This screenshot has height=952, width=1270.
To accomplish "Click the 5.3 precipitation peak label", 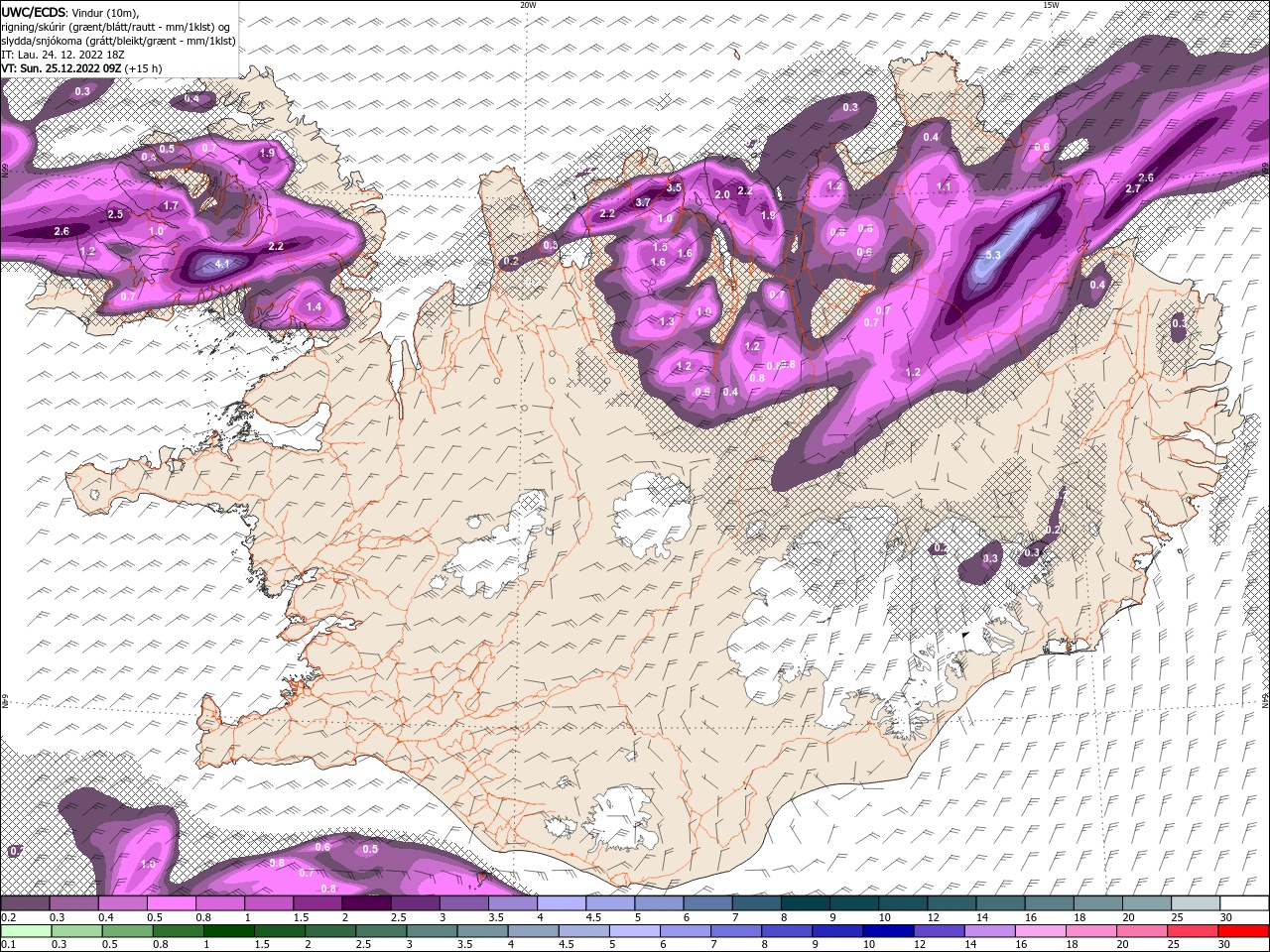I will pyautogui.click(x=993, y=255).
